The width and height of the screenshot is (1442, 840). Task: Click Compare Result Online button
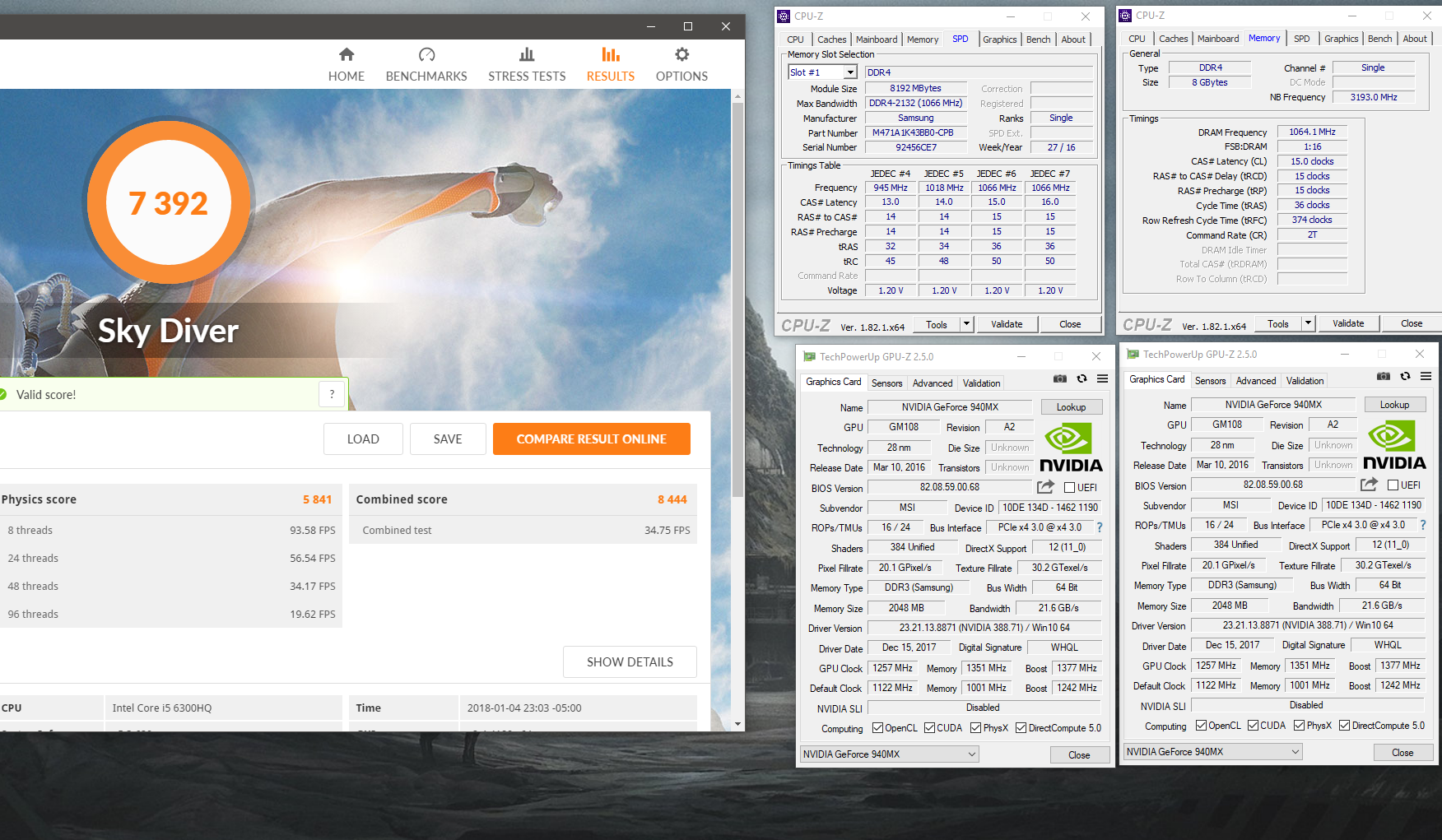[592, 439]
